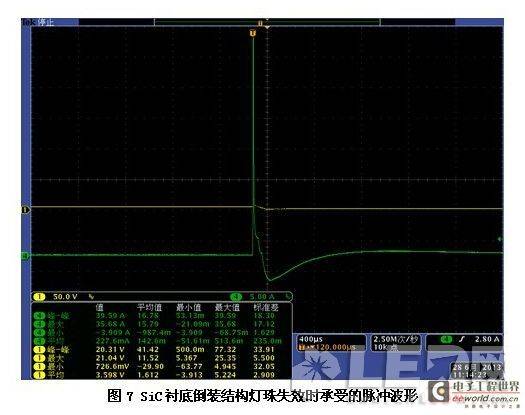Open the deworld.com.cn watermark link
Screen dimensions: 525x415
tap(485, 399)
